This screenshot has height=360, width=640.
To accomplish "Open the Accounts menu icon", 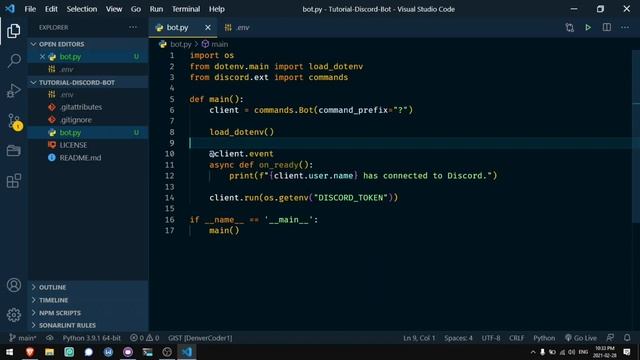I will (13, 285).
